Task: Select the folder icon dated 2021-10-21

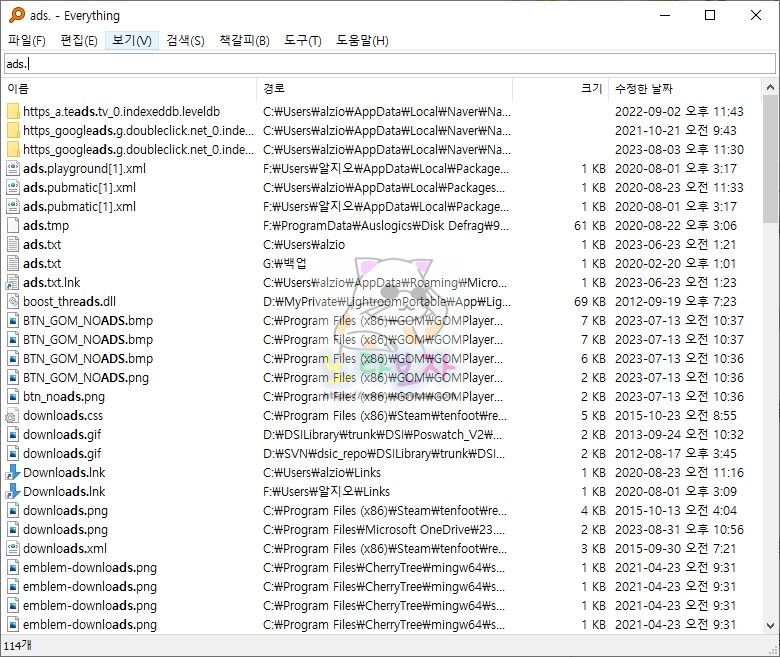Action: (13, 130)
